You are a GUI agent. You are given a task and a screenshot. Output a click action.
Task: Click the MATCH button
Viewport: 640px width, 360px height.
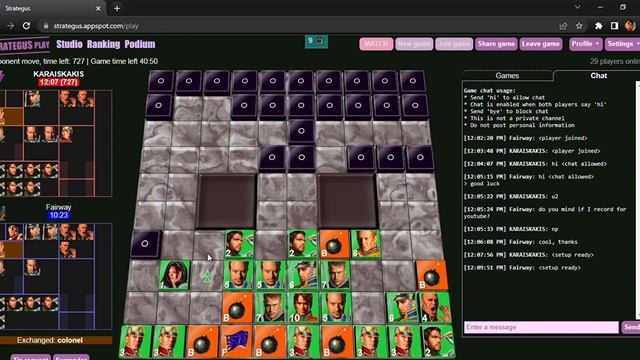376,44
